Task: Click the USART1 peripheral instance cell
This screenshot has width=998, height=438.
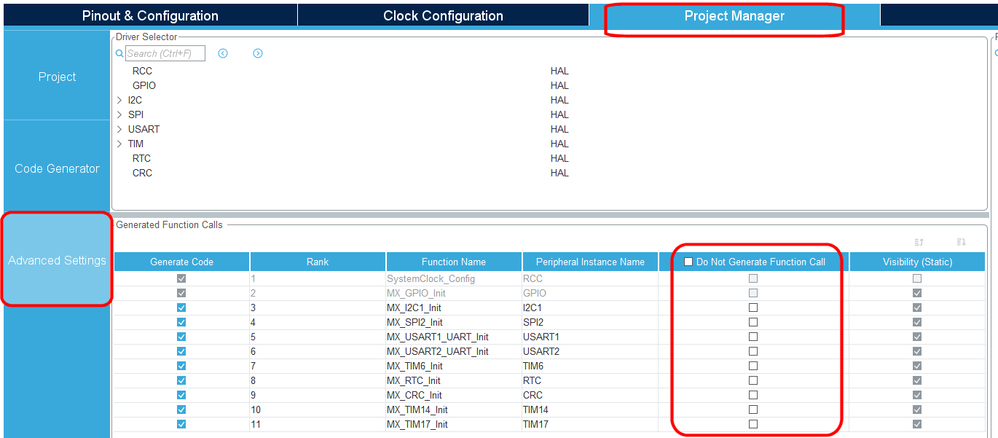Action: click(590, 337)
